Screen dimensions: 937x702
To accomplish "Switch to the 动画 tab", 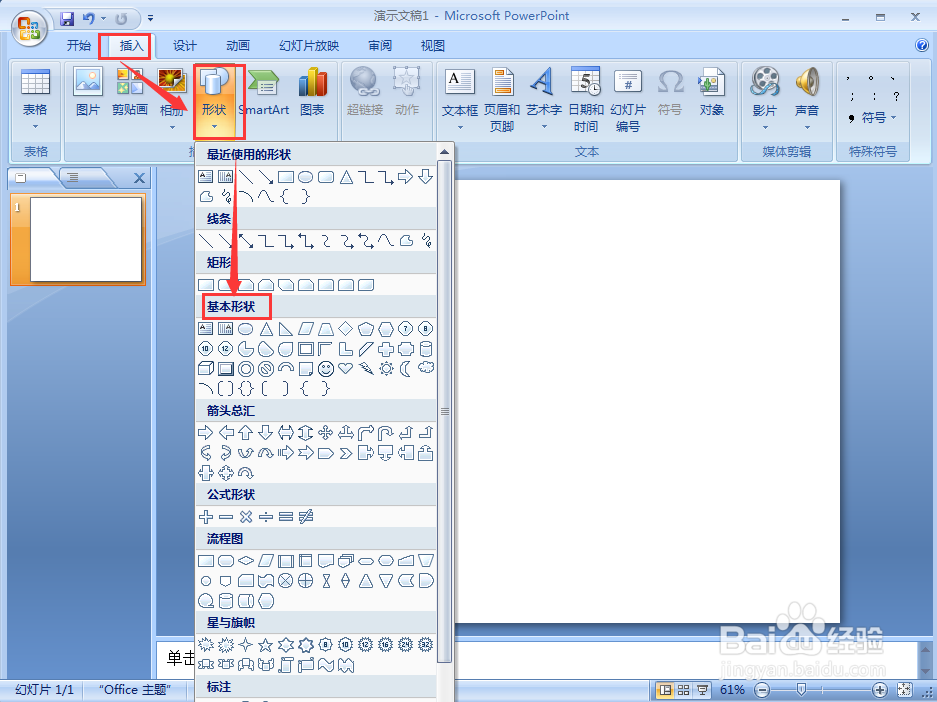I will (238, 45).
